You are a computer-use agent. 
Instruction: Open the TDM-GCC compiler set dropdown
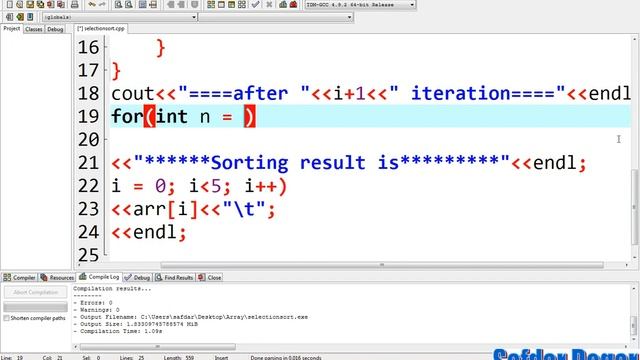(360, 4)
